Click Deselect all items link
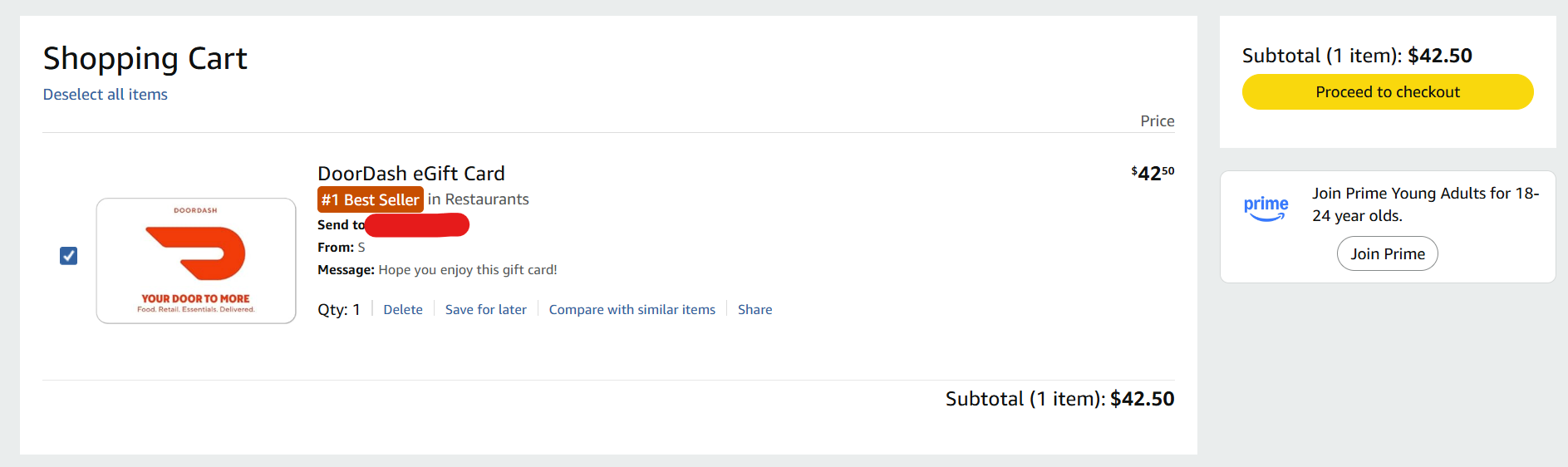 pos(106,95)
